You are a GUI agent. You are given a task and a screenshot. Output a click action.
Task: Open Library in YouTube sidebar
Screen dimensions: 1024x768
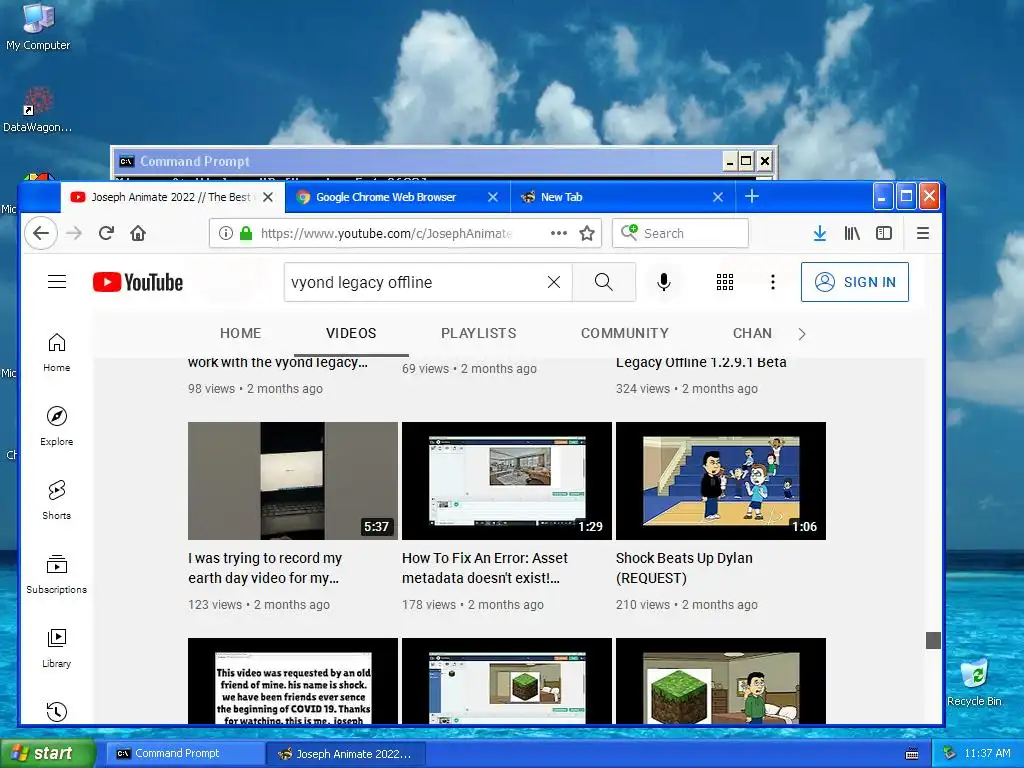coord(57,648)
